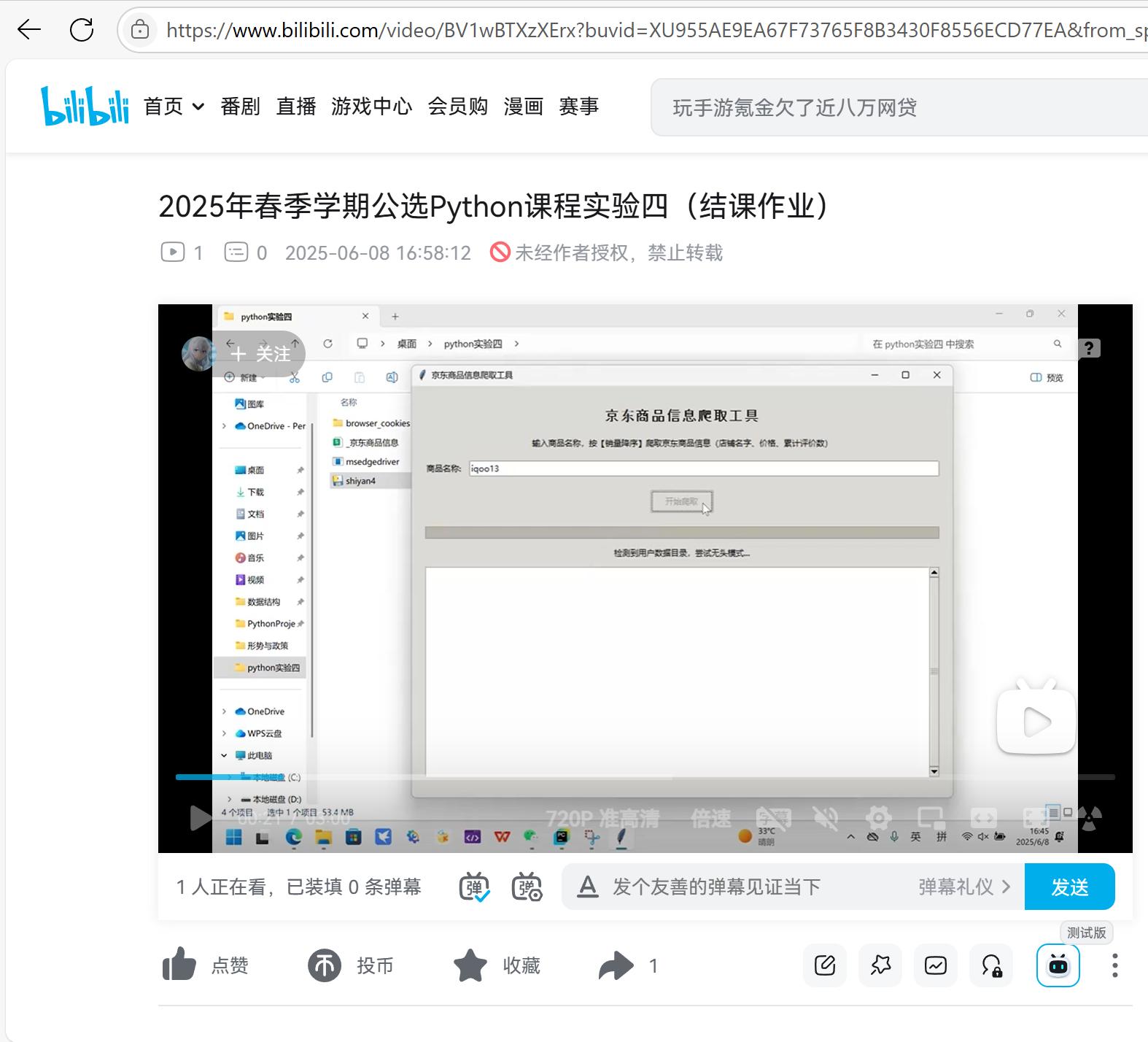Viewport: 1148px width, 1042px height.
Task: Click the bilibili search box
Action: tap(899, 107)
